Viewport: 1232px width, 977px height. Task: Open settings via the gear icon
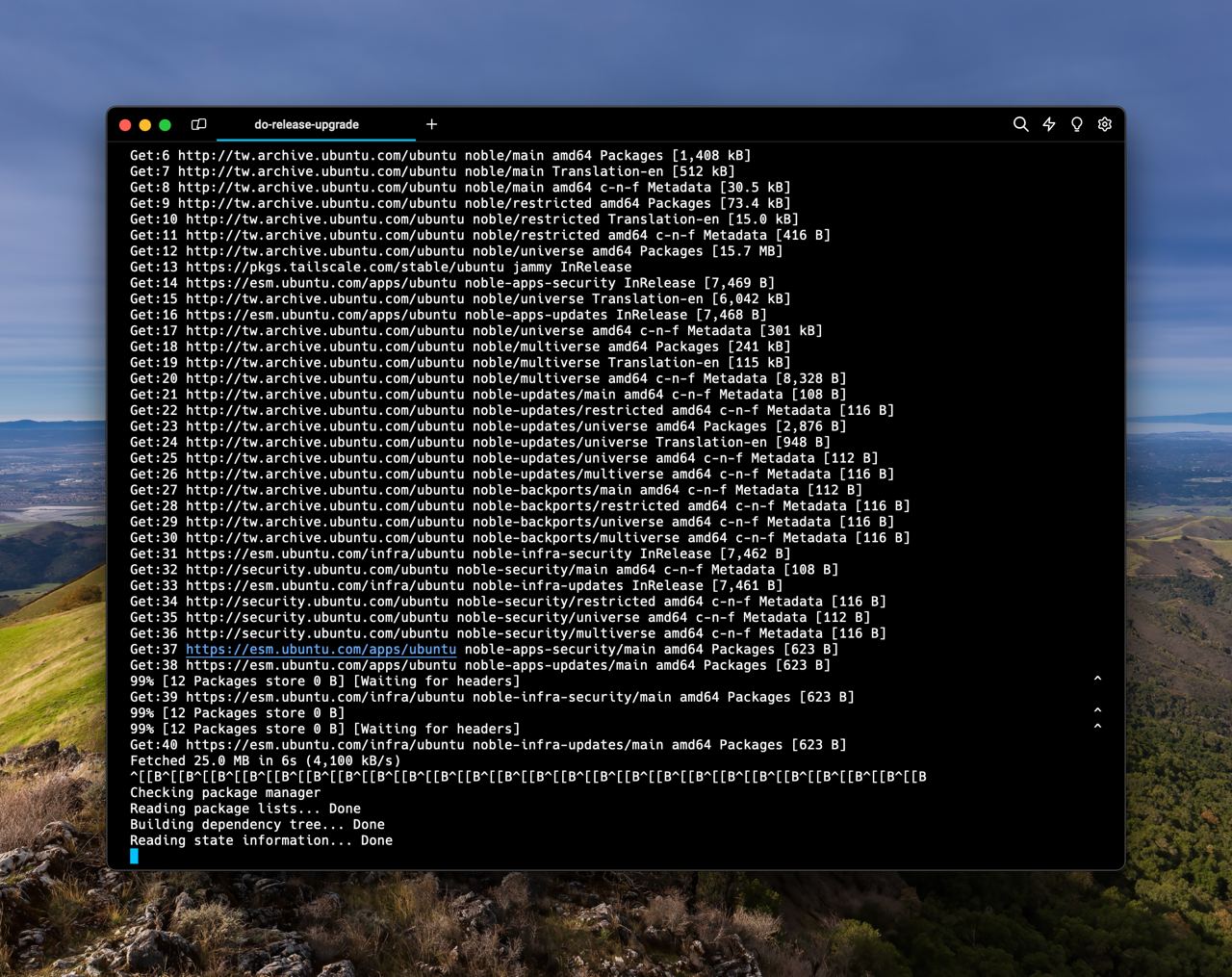click(x=1105, y=124)
